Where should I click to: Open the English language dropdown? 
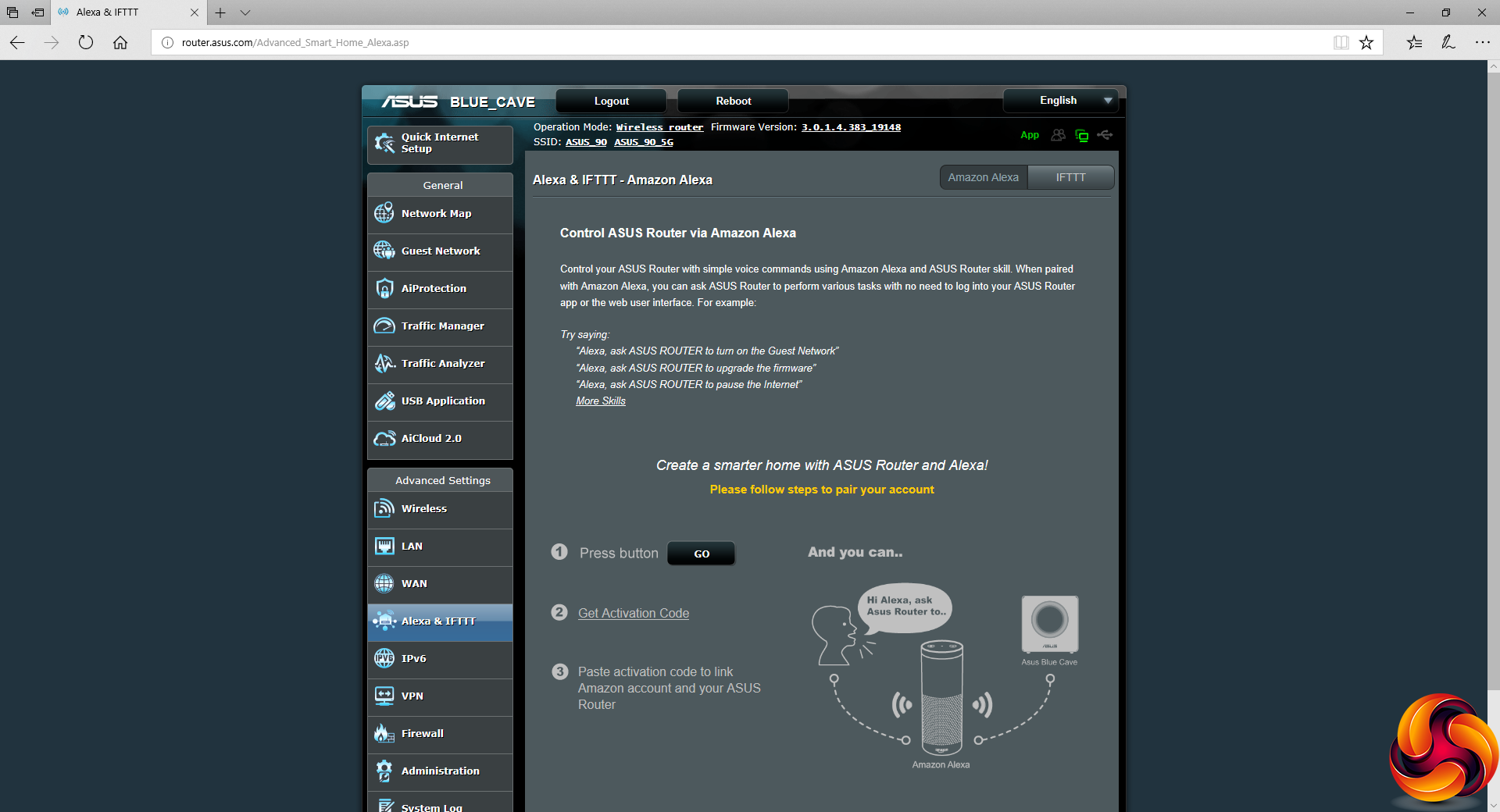(1060, 101)
